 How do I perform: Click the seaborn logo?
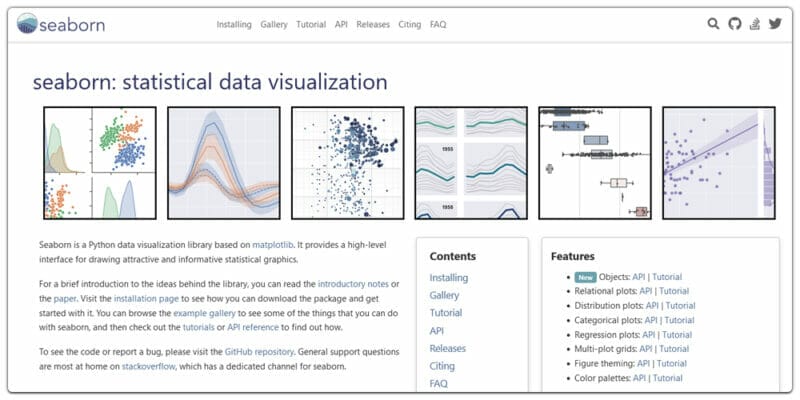61,23
